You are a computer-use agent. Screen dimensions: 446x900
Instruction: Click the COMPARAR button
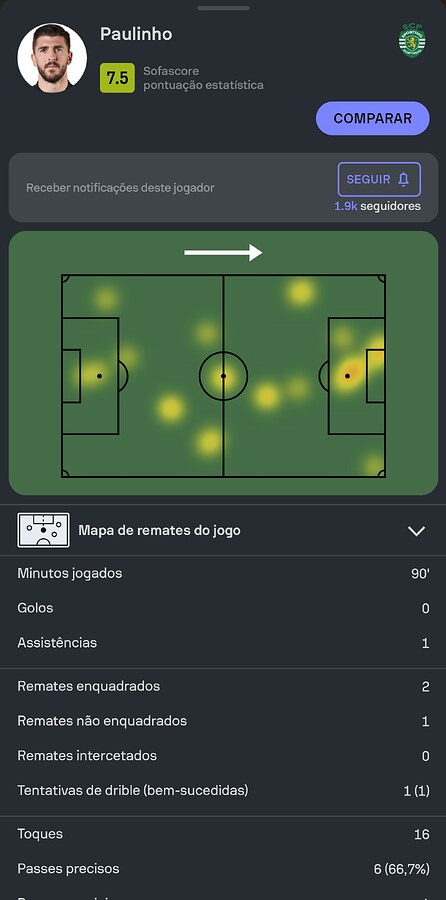coord(373,118)
